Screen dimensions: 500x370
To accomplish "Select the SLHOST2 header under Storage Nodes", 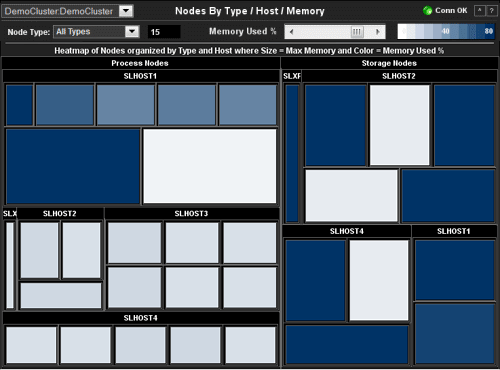I will point(399,76).
